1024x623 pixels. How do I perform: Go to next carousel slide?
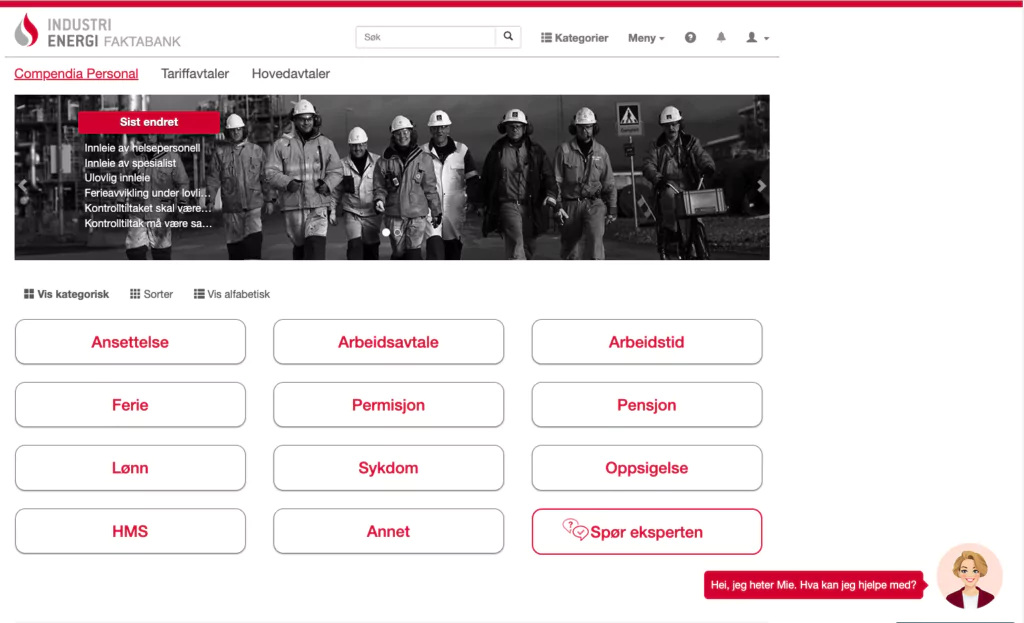tap(761, 185)
